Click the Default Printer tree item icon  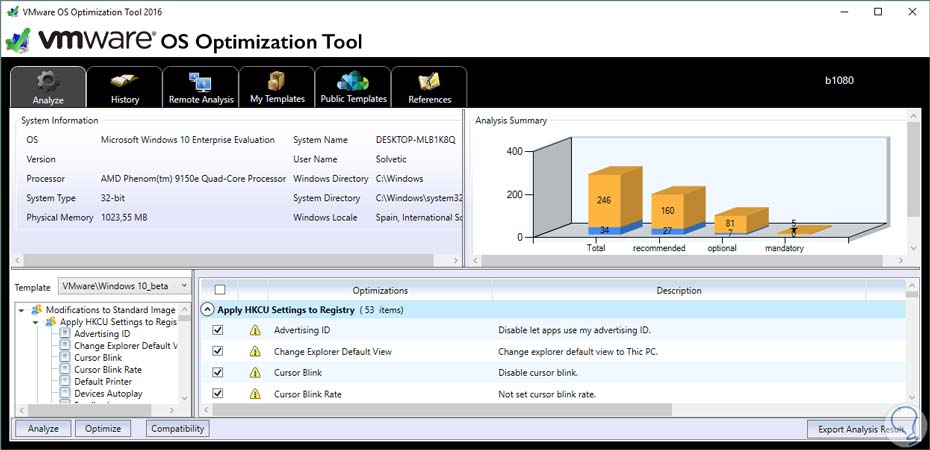(65, 381)
